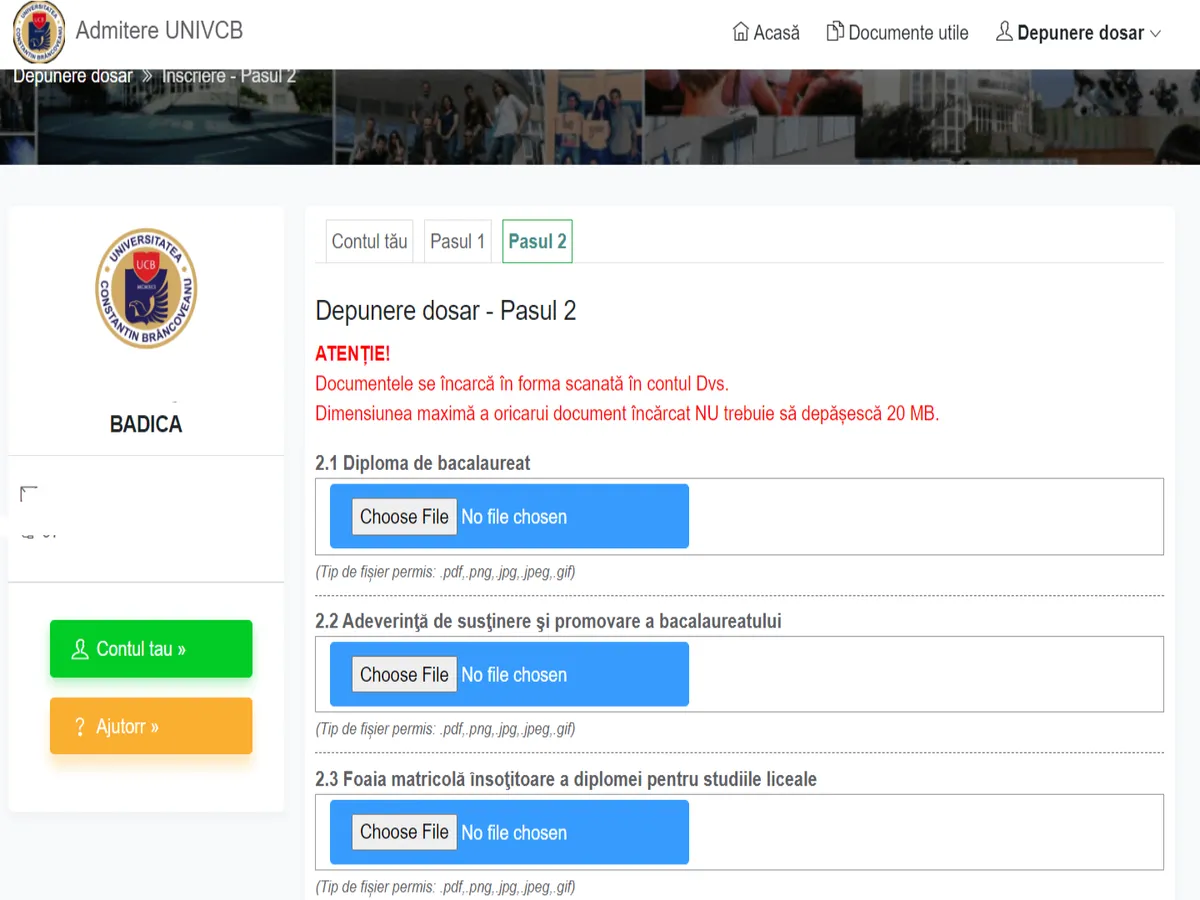1200x900 pixels.
Task: Switch to the Contul tău tab
Action: (369, 241)
